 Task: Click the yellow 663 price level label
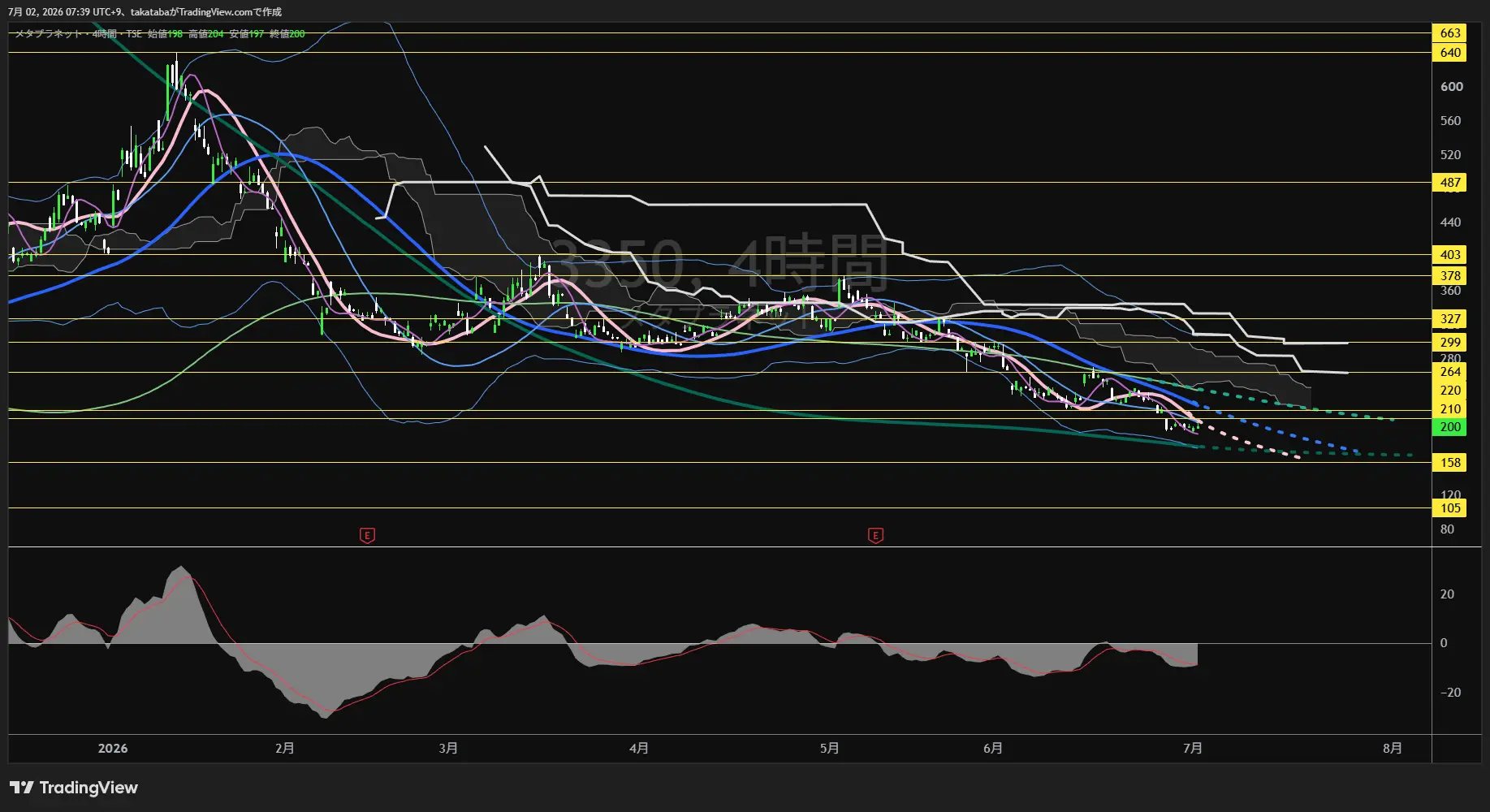(1450, 33)
